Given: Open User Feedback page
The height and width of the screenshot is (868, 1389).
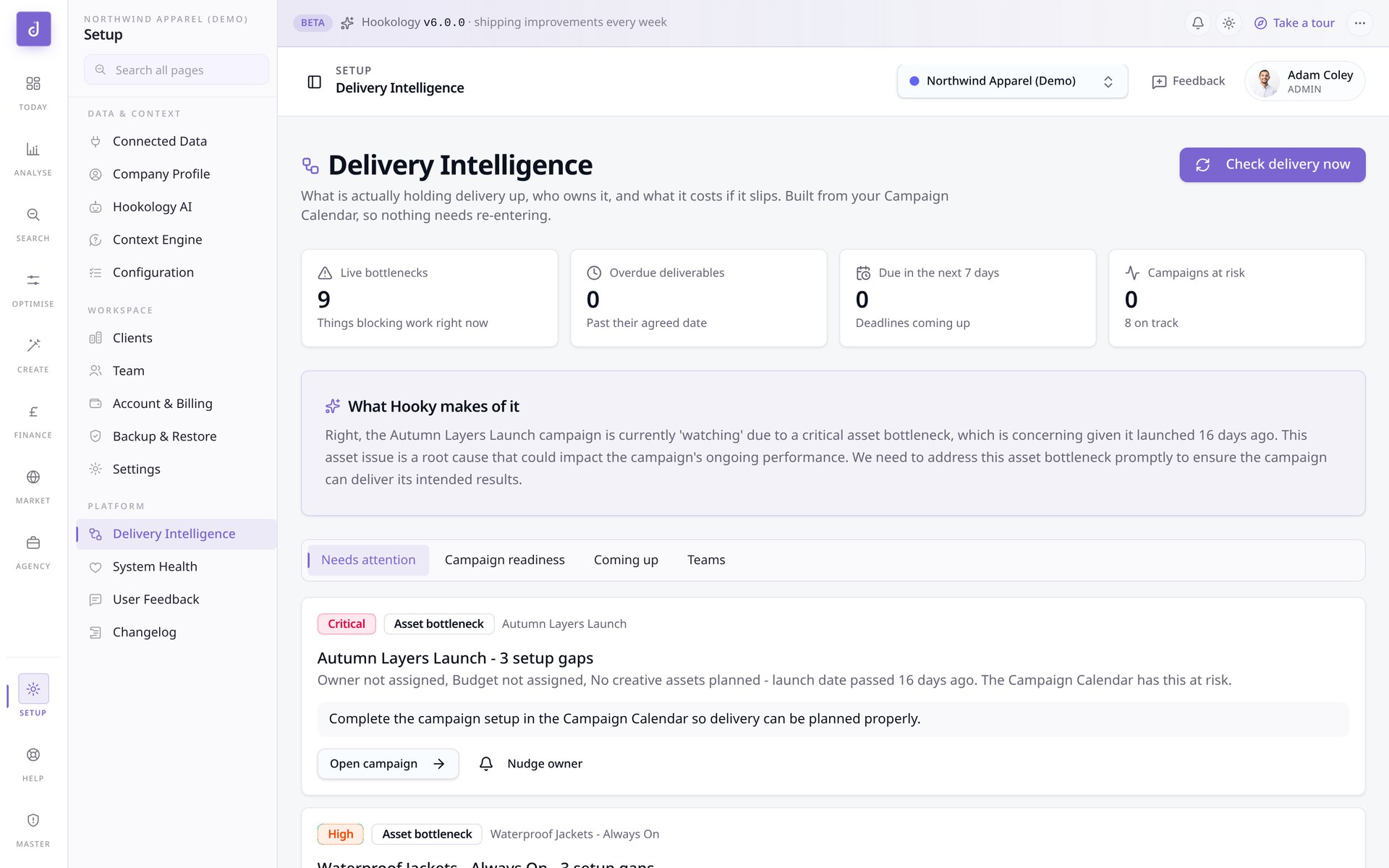Looking at the screenshot, I should pyautogui.click(x=176, y=600).
